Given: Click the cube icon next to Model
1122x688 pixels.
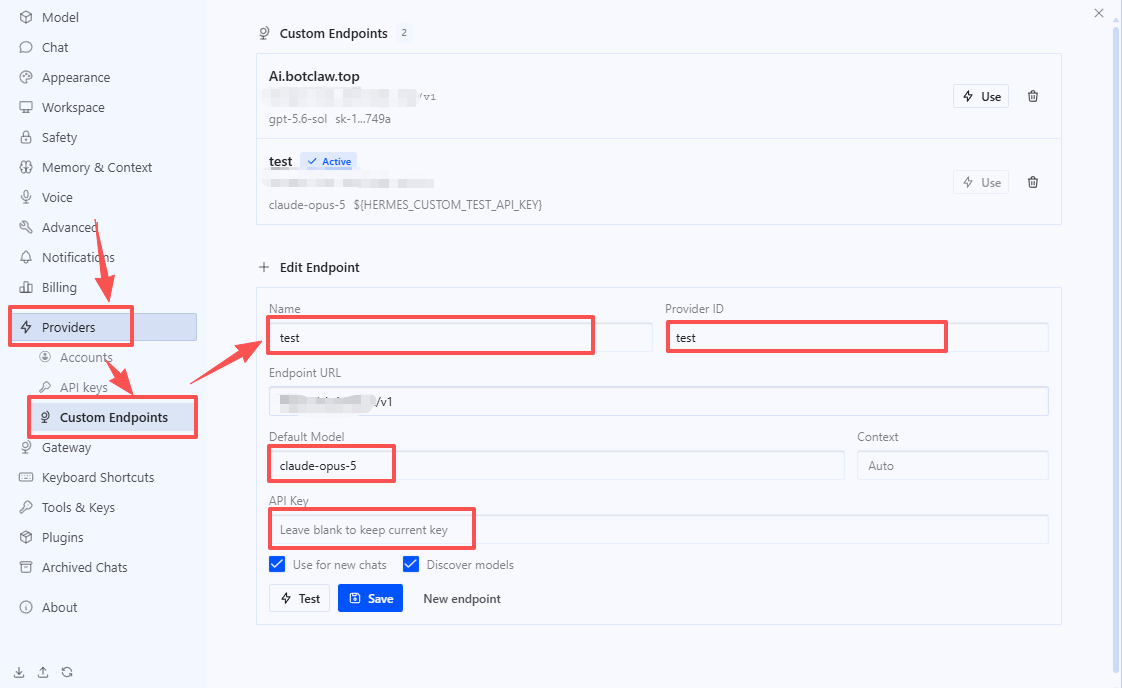Looking at the screenshot, I should point(26,17).
